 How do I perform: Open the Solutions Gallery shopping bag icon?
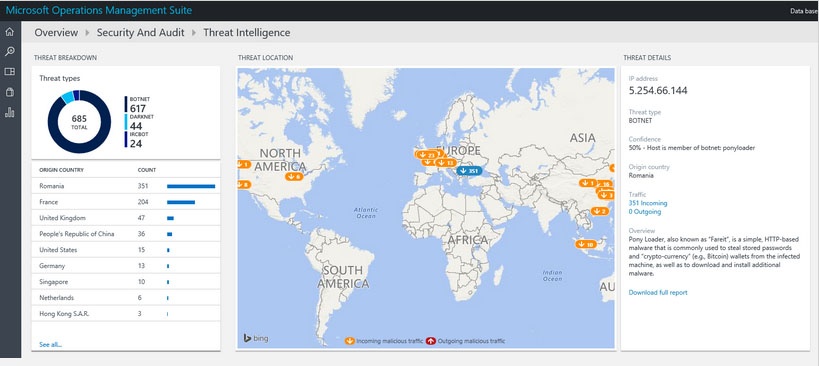click(9, 92)
